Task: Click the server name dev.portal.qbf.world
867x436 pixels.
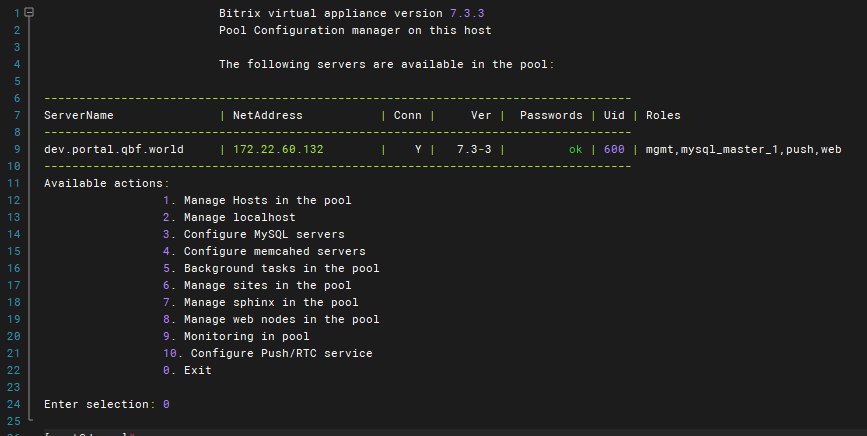Action: point(114,149)
